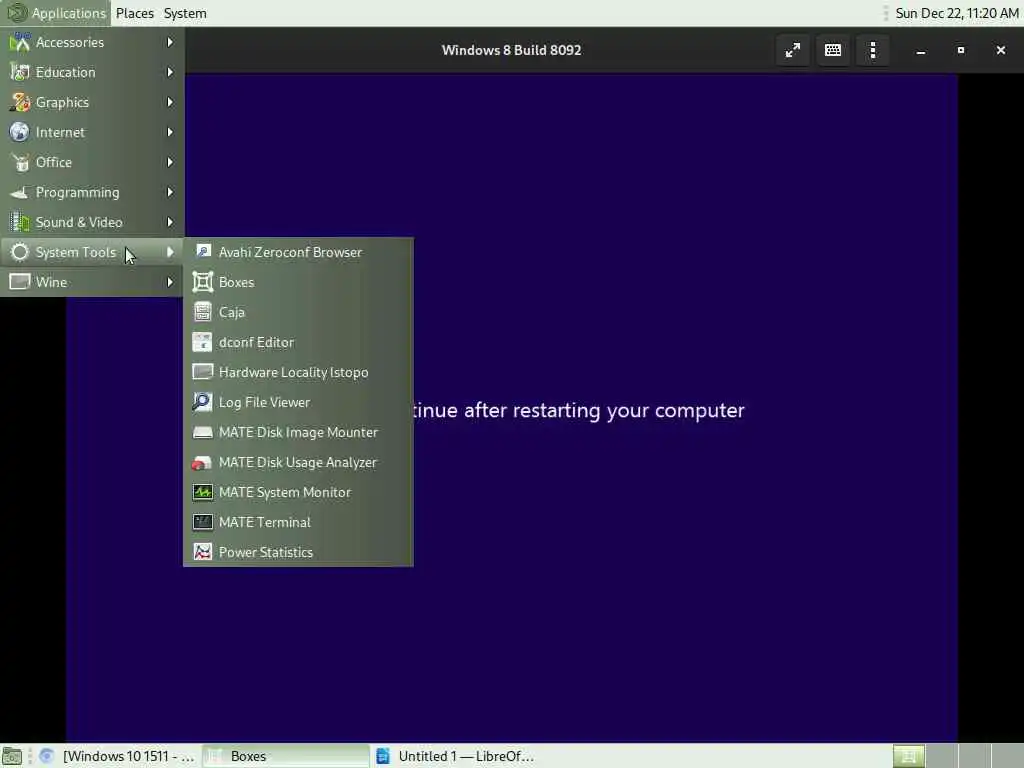Click the Office category icon
The width and height of the screenshot is (1024, 768).
(20, 163)
